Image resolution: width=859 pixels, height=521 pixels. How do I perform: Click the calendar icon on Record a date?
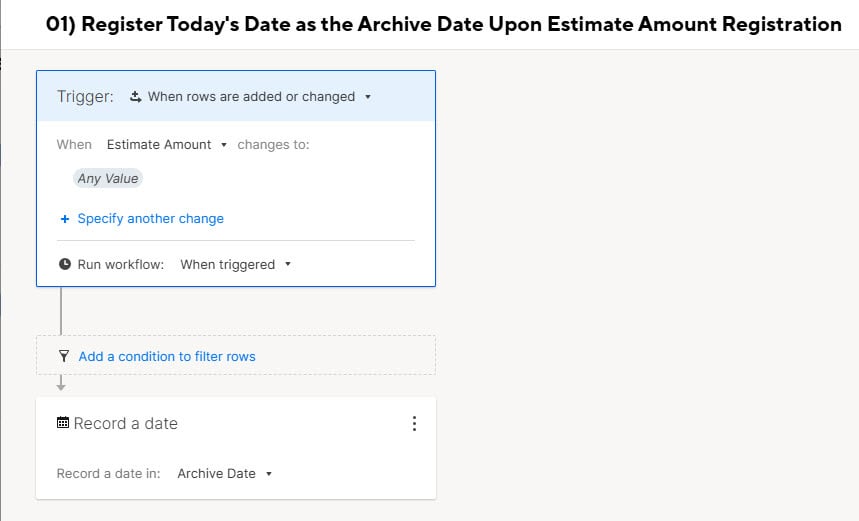pos(63,422)
